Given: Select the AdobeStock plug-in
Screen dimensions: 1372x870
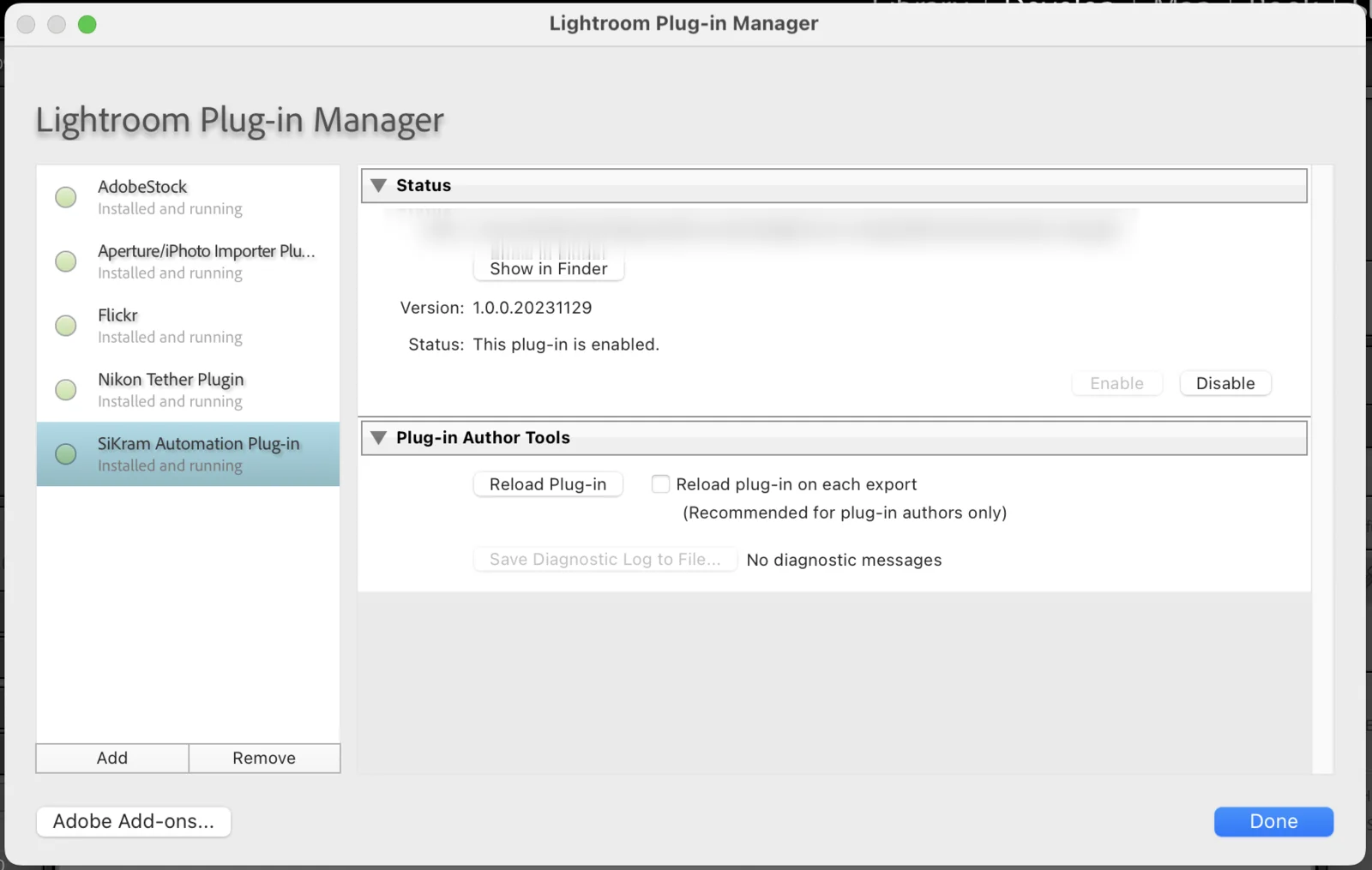Looking at the screenshot, I should pos(188,197).
